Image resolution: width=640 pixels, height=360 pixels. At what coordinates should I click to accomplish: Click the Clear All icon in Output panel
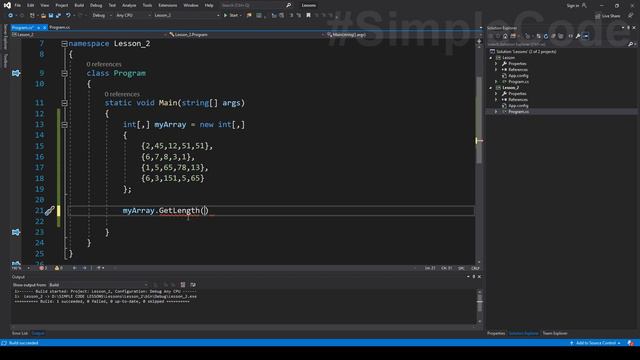(x=183, y=284)
